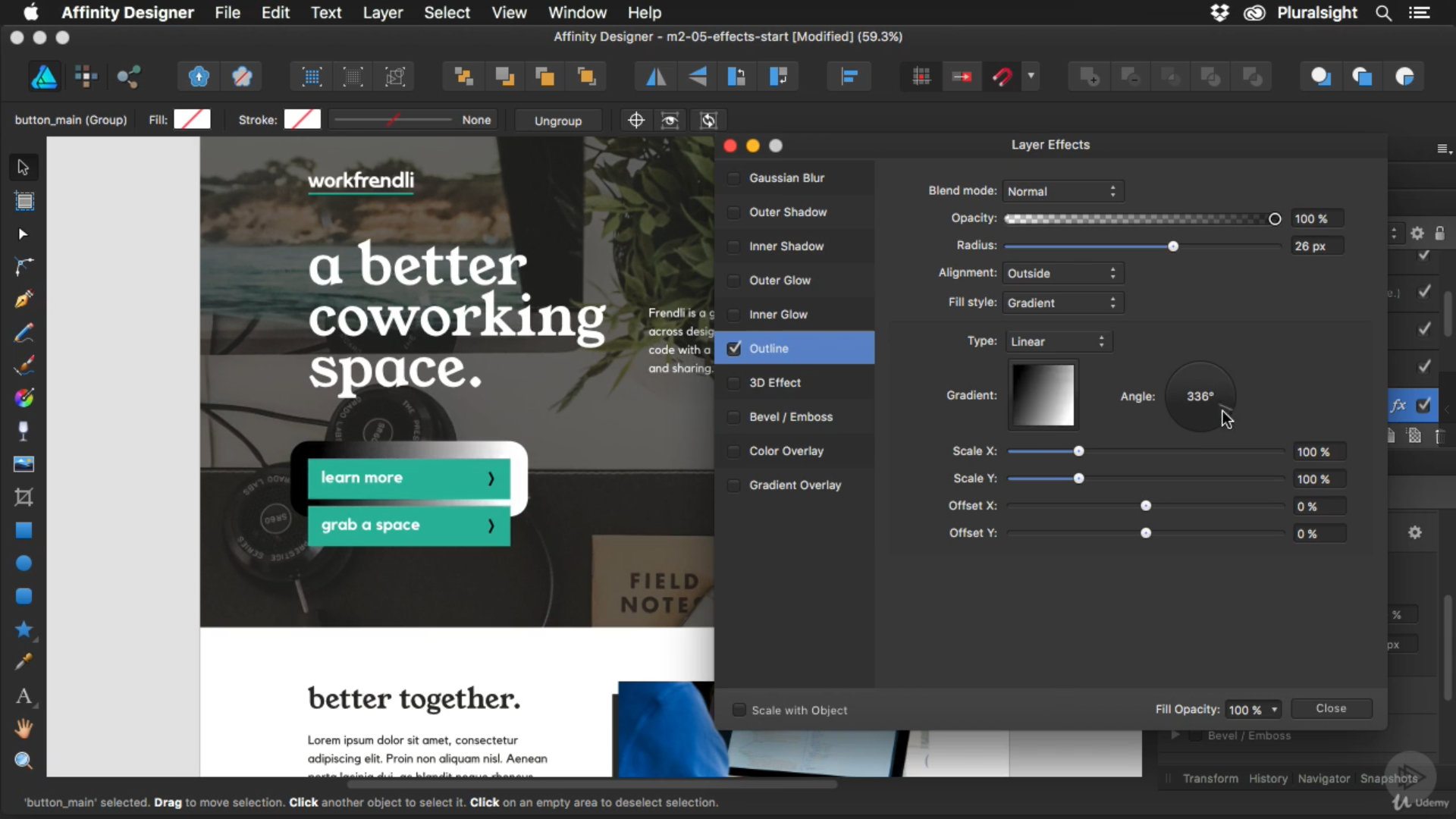1456x819 pixels.
Task: Switch to the History tab
Action: 1268,779
